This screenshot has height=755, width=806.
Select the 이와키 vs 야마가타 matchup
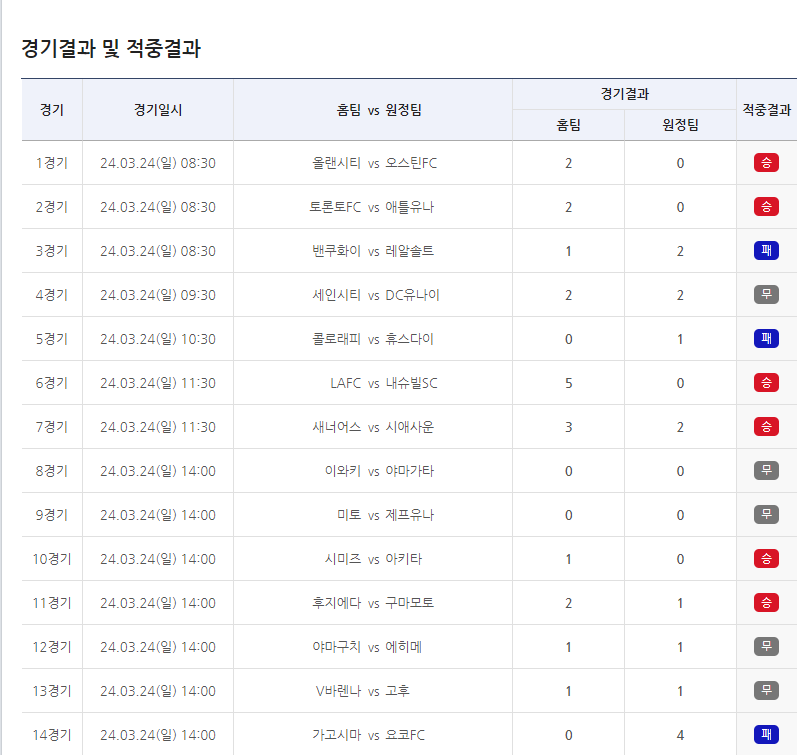pos(379,471)
